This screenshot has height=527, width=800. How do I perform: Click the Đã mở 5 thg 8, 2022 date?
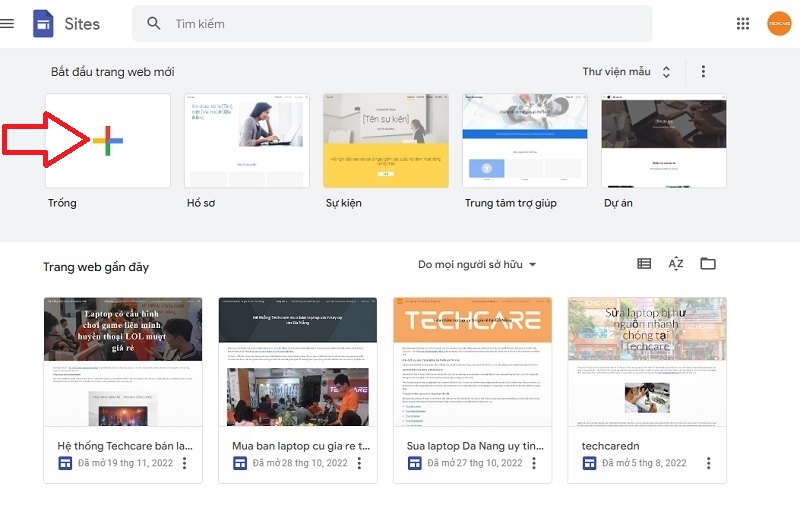coord(644,463)
